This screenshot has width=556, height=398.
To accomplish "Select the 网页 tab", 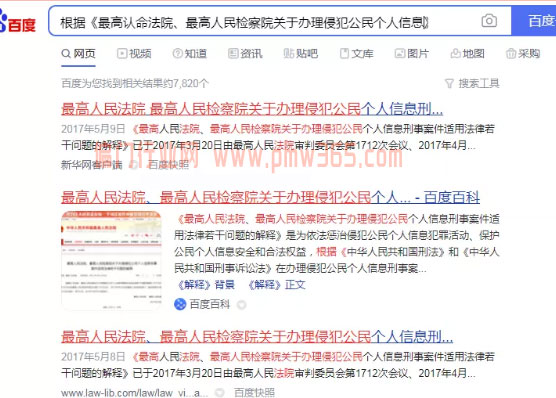I will tap(78, 54).
